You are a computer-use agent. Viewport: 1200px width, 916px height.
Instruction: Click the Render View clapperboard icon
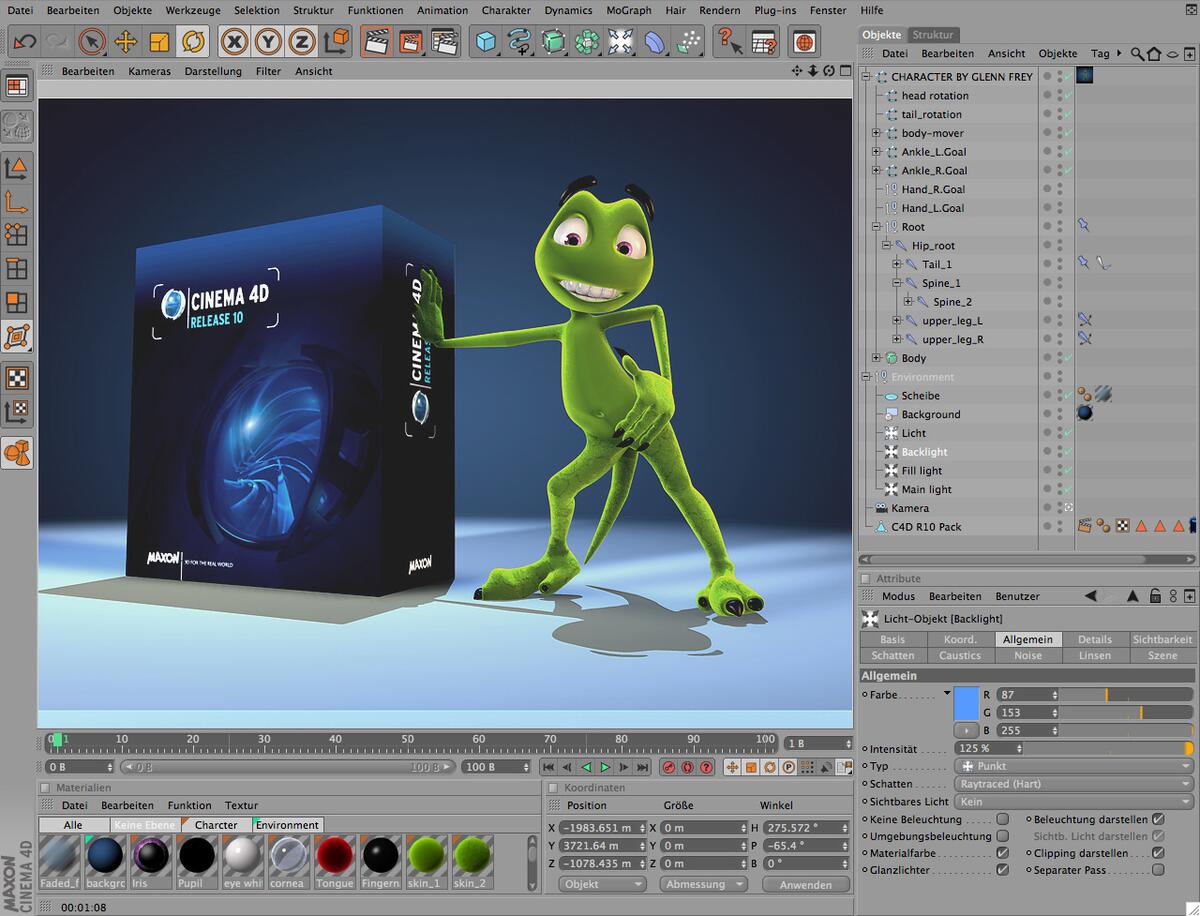[x=377, y=42]
